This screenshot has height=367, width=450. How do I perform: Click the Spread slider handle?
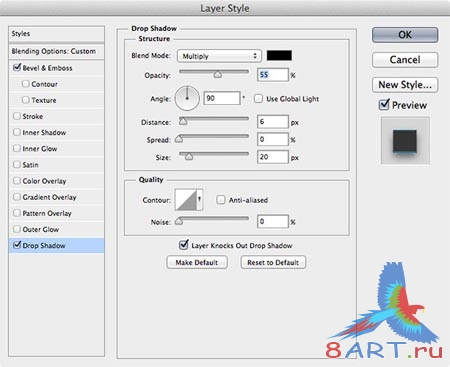click(179, 139)
